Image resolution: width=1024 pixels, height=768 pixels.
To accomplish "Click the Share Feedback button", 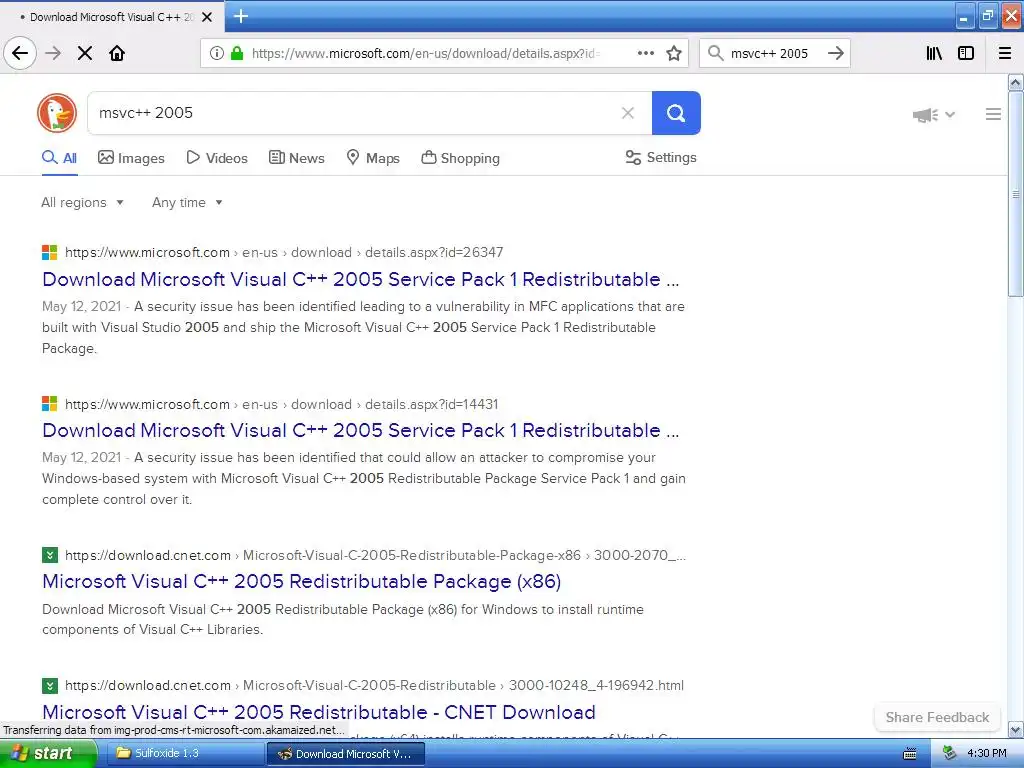I will (937, 717).
